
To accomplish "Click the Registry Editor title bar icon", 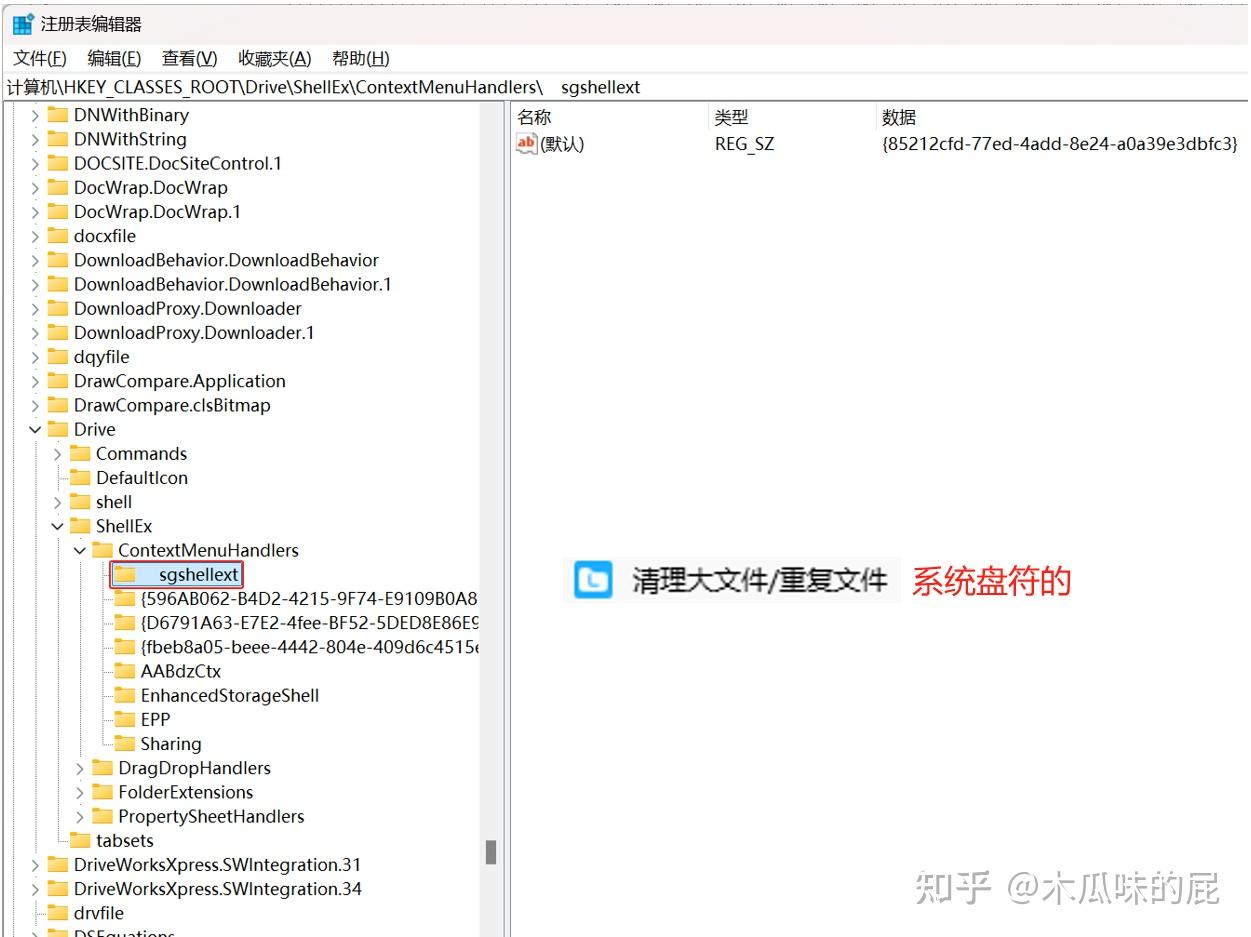I will [x=23, y=24].
